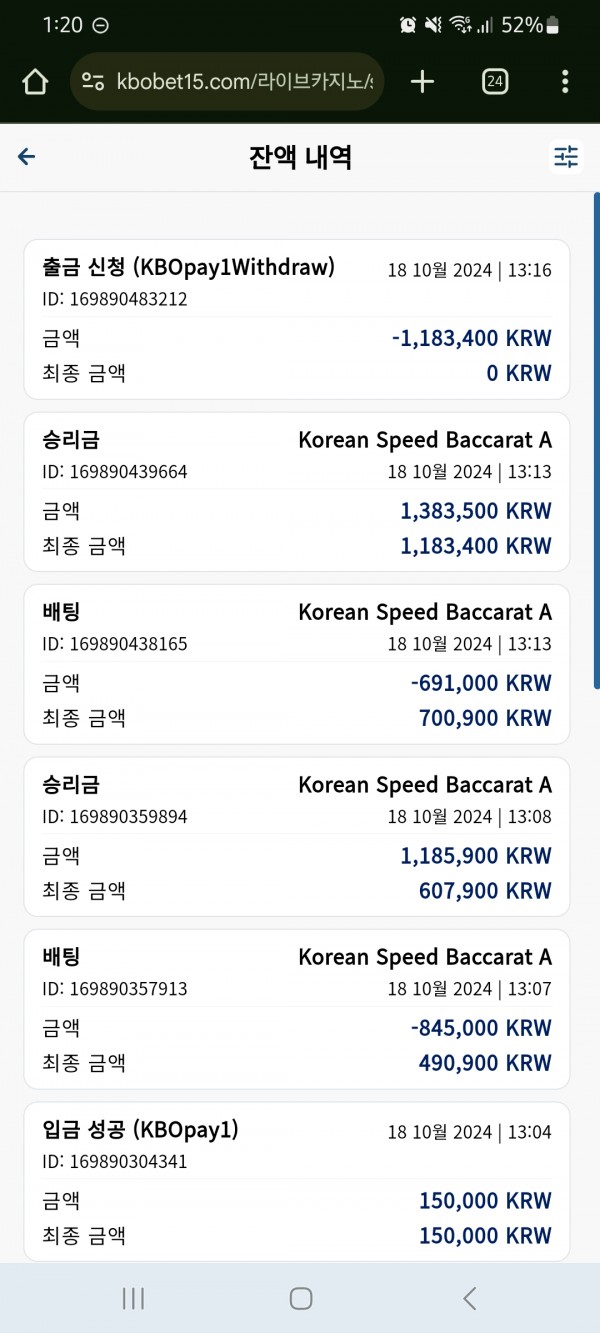
Task: Open a new tab with plus icon
Action: 423,82
